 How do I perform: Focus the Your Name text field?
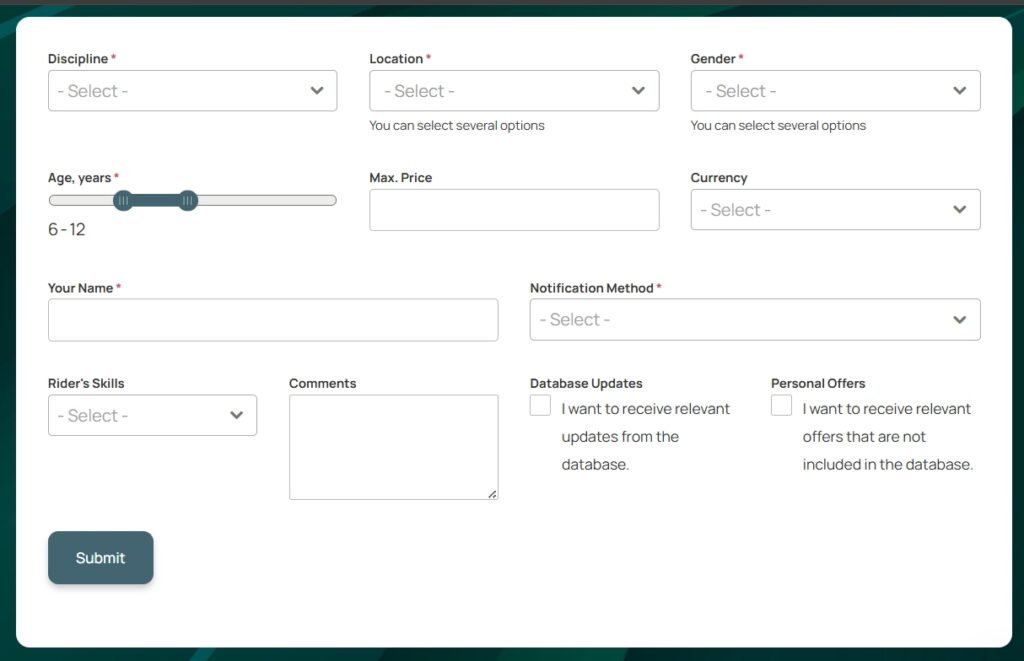tap(273, 320)
